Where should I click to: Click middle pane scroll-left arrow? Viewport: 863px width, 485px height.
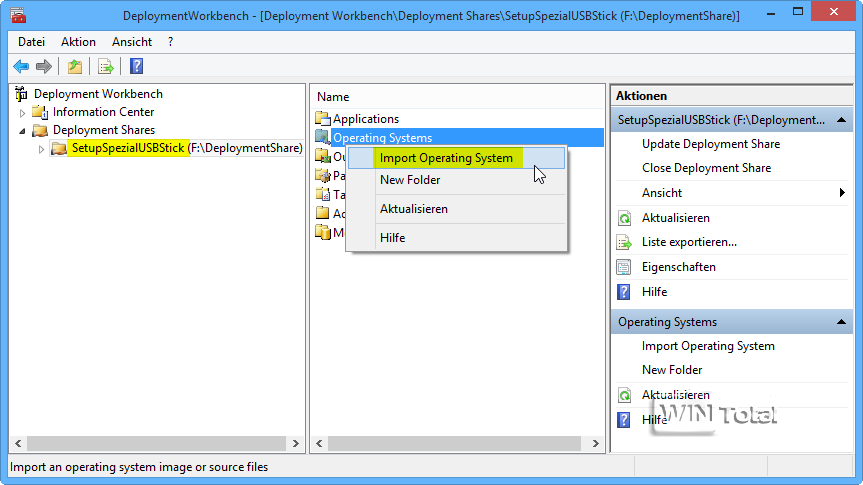[x=319, y=443]
